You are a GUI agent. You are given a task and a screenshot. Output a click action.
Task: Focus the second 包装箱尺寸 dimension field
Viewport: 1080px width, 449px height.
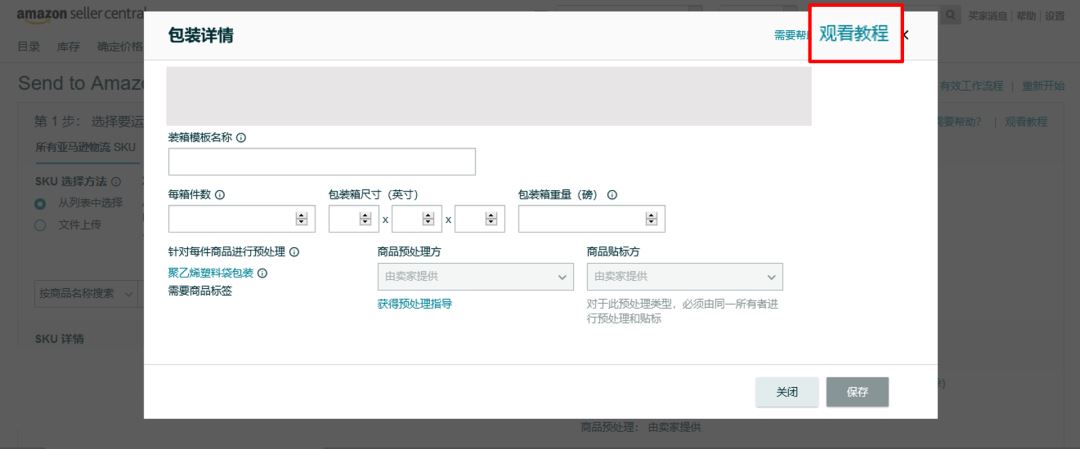tap(417, 219)
